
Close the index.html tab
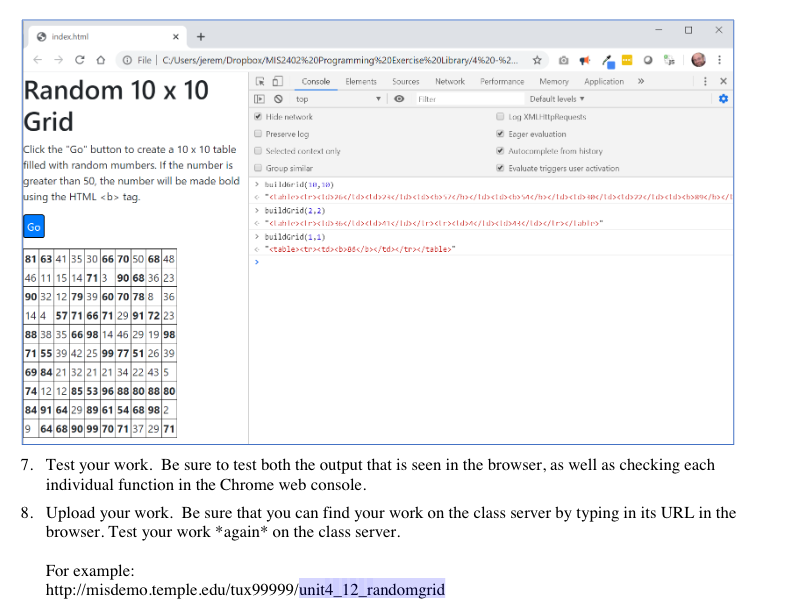coord(176,37)
